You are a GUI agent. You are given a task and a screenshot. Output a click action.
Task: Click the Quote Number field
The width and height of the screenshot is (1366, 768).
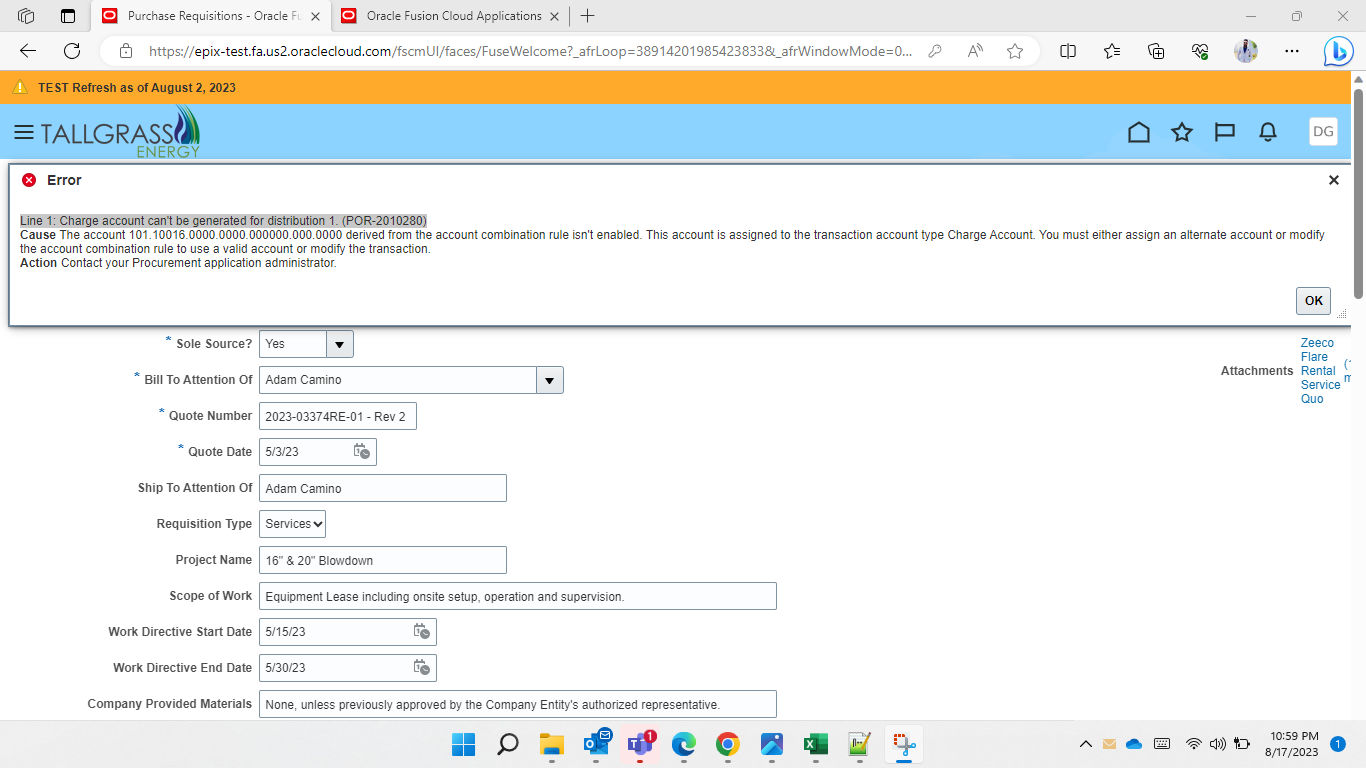(x=338, y=416)
